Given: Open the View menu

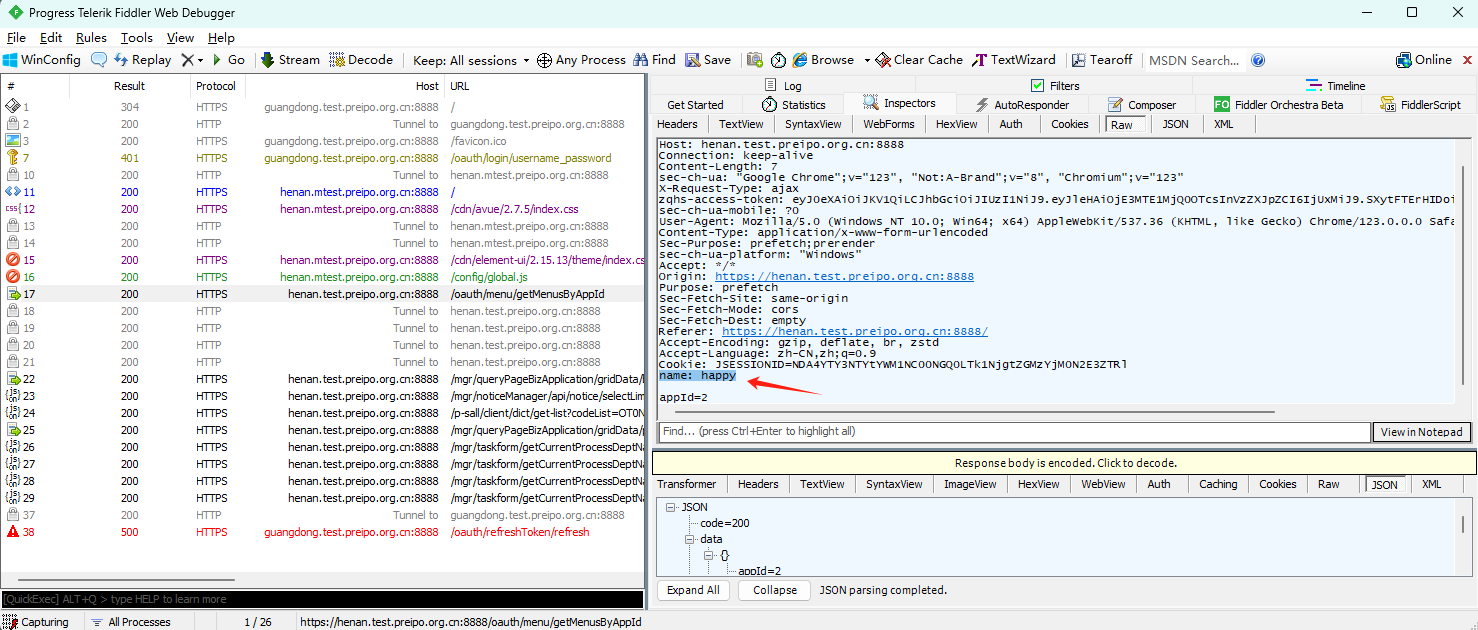Looking at the screenshot, I should pos(180,37).
